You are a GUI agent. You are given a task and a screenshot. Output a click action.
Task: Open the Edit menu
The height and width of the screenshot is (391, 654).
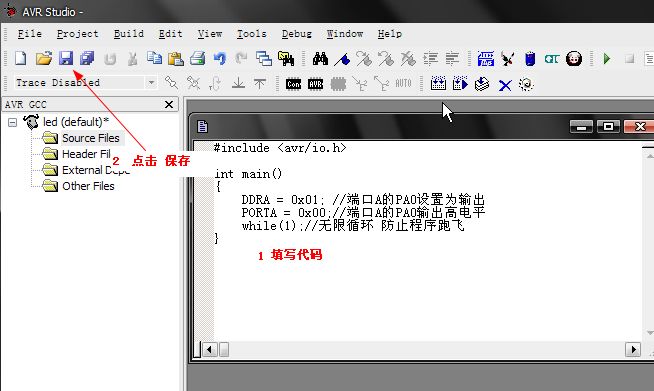(170, 34)
